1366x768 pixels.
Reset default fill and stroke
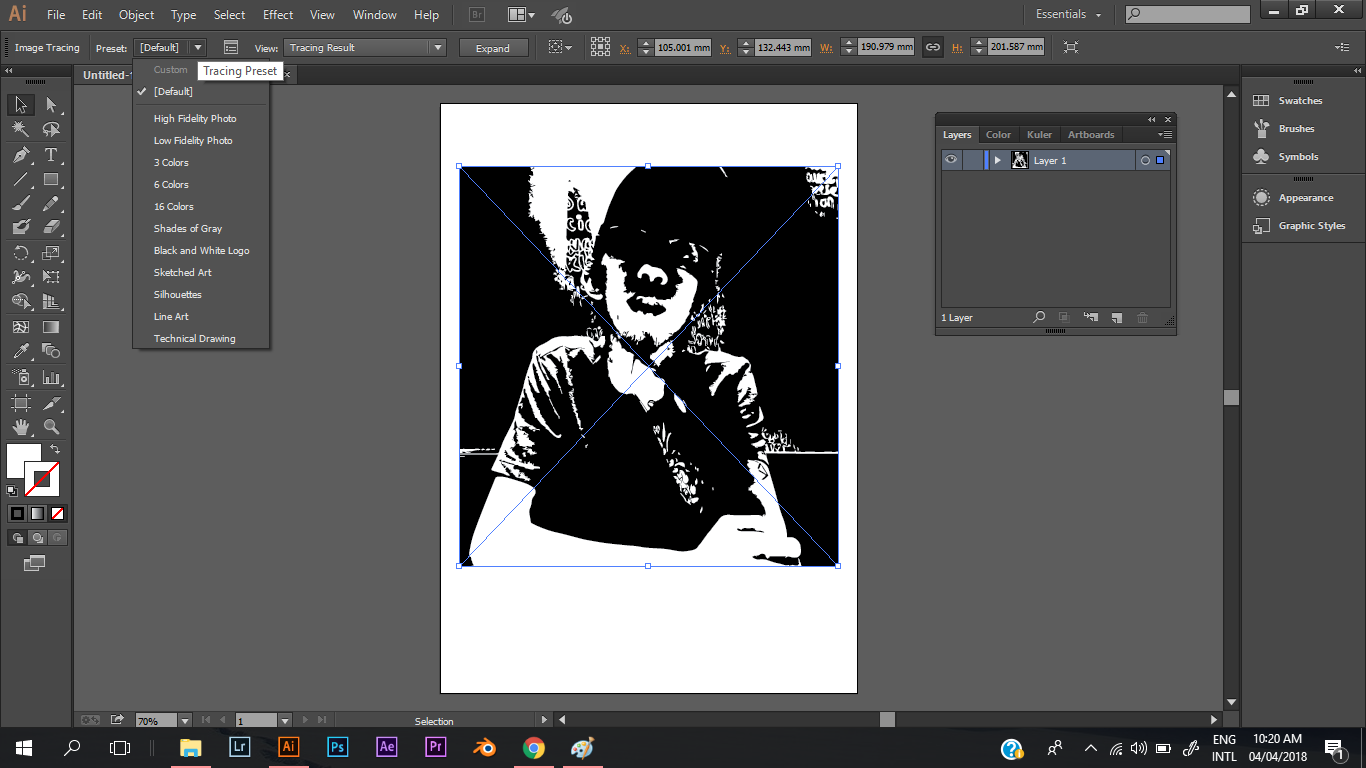[x=12, y=491]
